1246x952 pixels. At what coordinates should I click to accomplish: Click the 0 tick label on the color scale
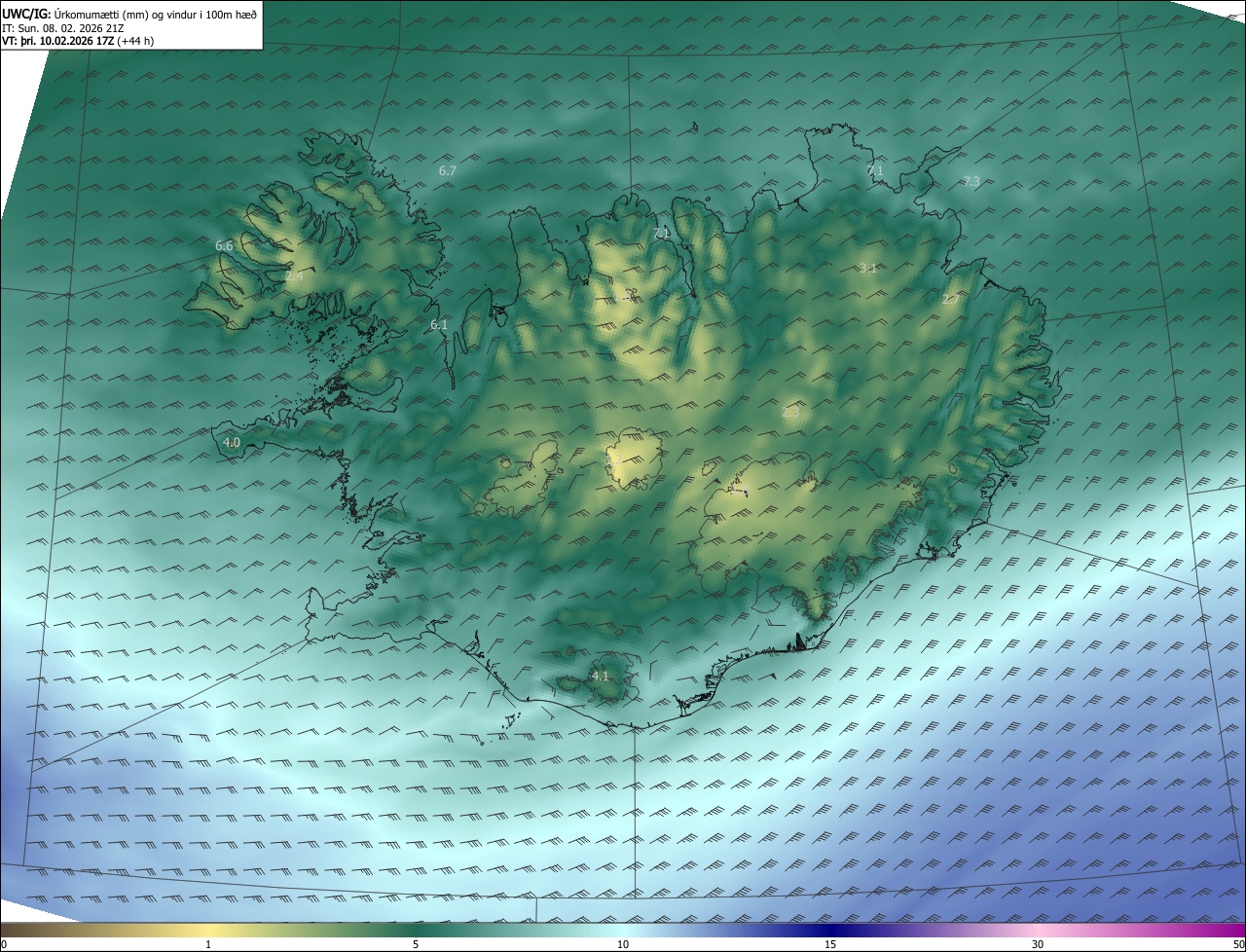[x=4, y=945]
